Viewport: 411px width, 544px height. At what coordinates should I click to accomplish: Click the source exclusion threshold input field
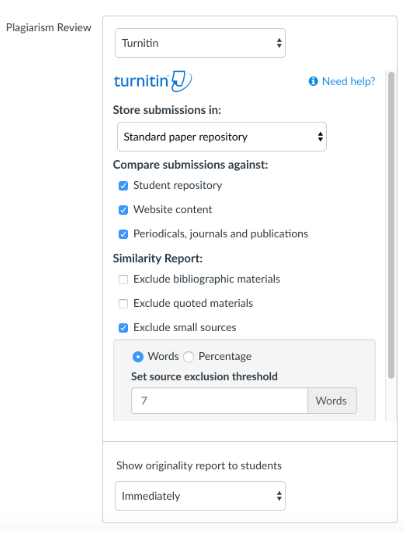point(219,401)
